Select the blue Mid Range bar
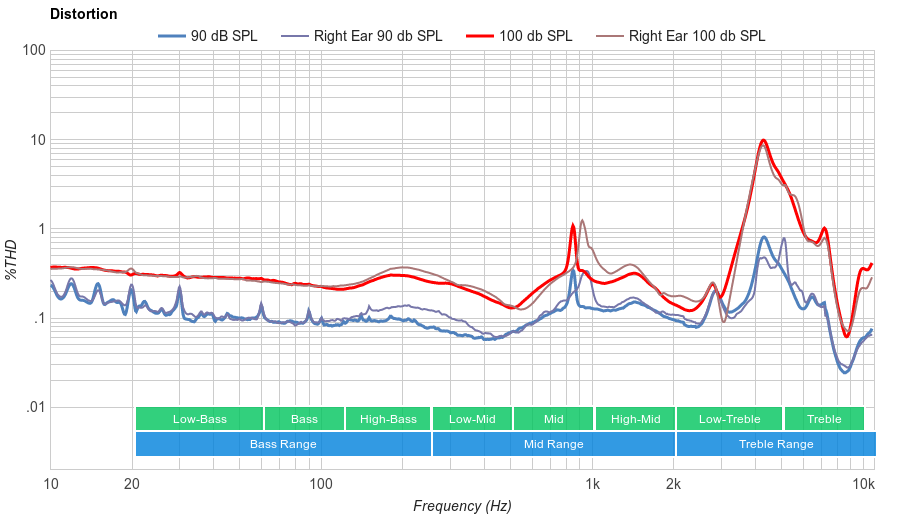Image resolution: width=900 pixels, height=520 pixels. (553, 444)
